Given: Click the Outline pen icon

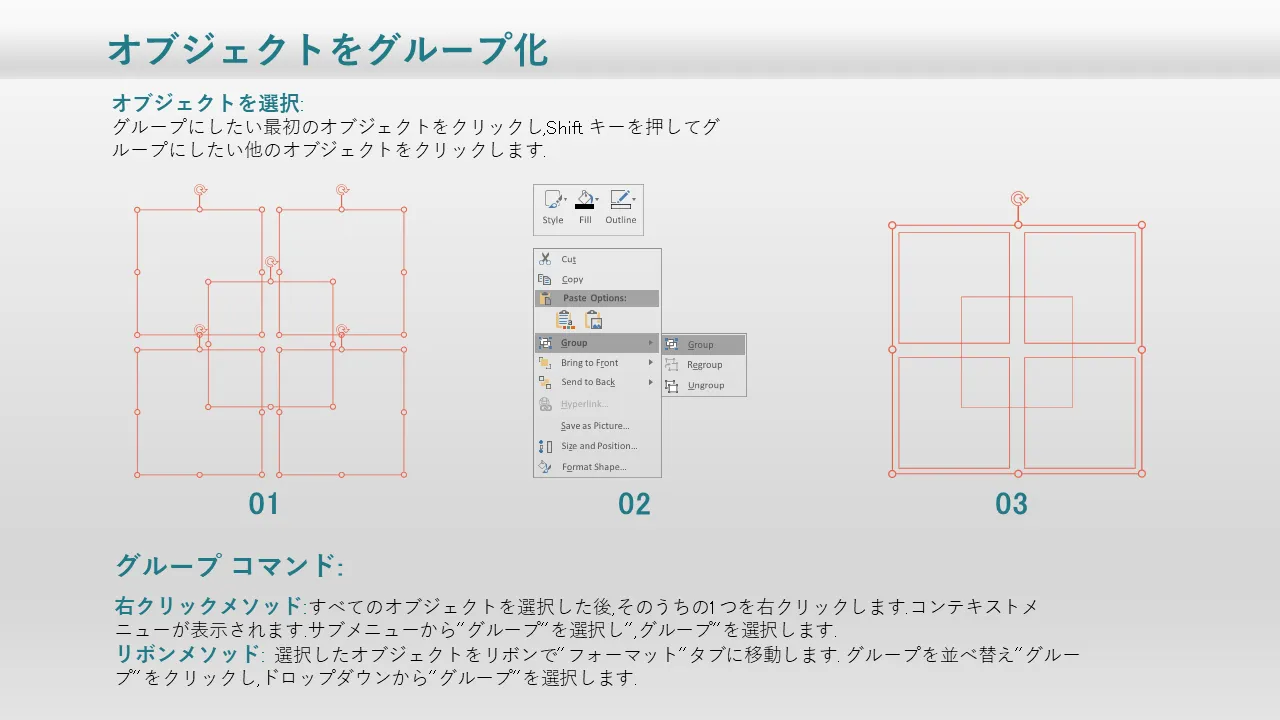Looking at the screenshot, I should tap(619, 198).
